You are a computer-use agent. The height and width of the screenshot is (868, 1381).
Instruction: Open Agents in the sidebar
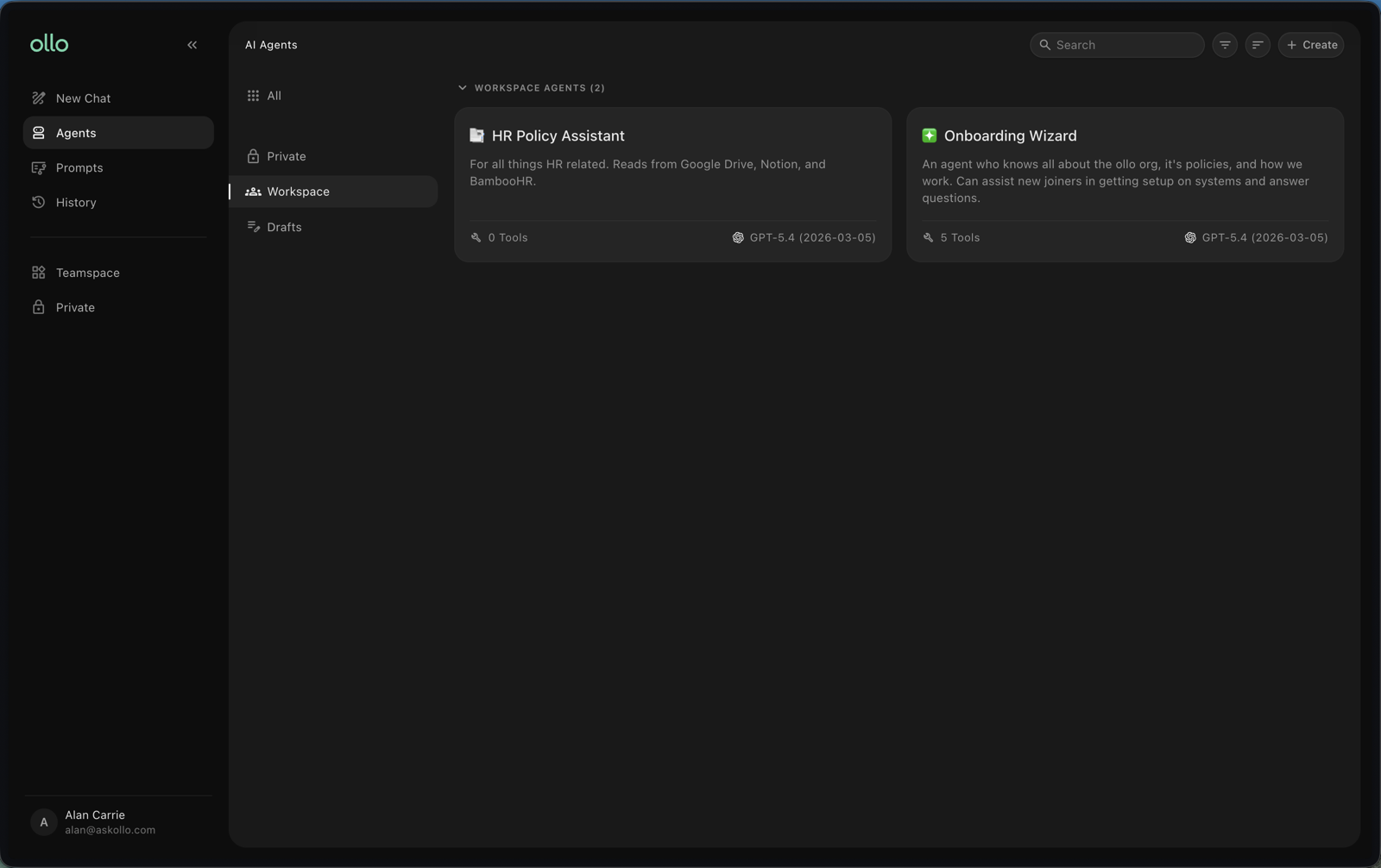point(118,133)
